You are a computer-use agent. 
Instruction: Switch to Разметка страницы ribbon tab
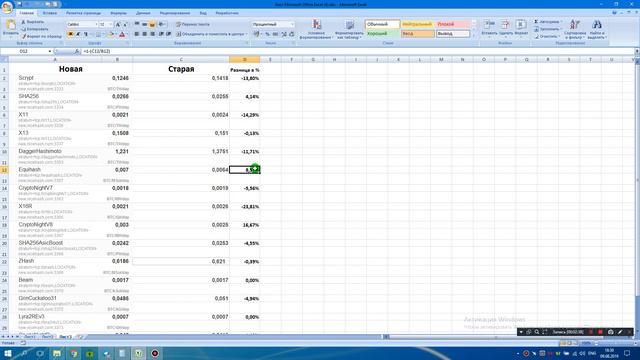pos(83,13)
